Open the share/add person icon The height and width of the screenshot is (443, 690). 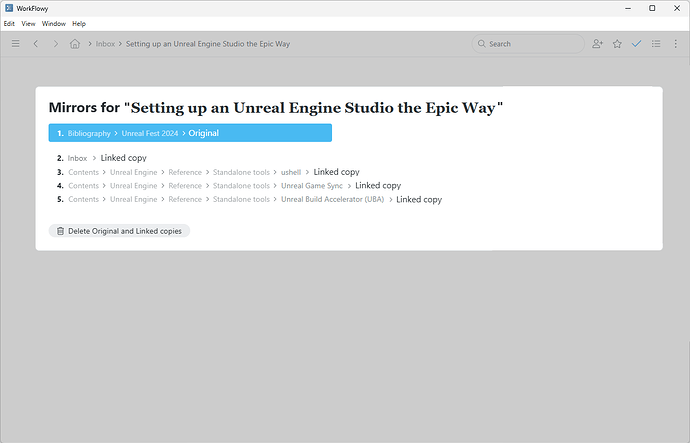597,44
